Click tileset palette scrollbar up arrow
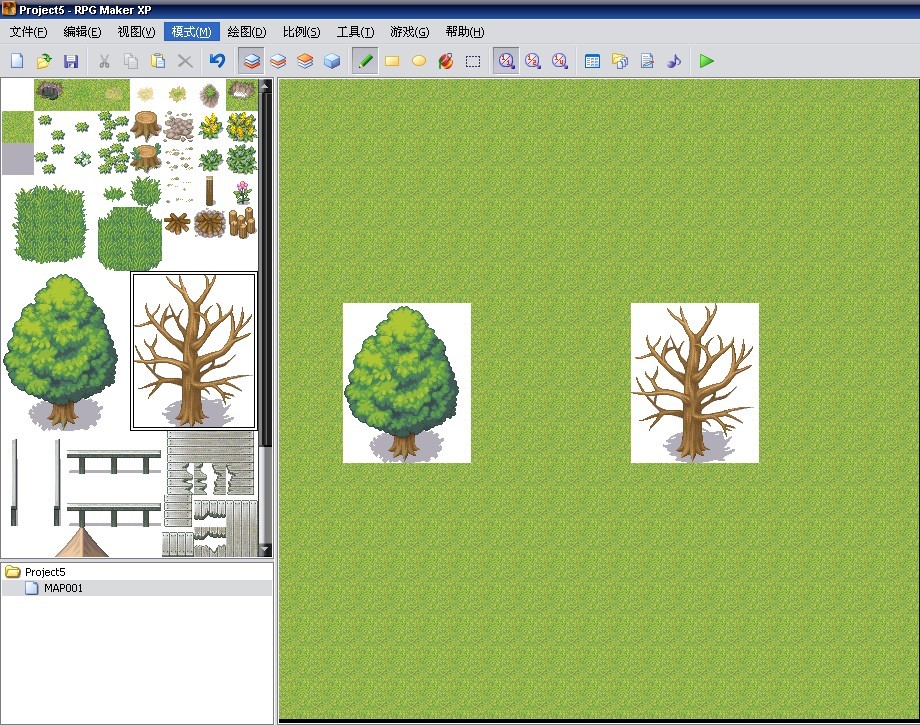Screen dimensions: 920x725 tap(265, 86)
